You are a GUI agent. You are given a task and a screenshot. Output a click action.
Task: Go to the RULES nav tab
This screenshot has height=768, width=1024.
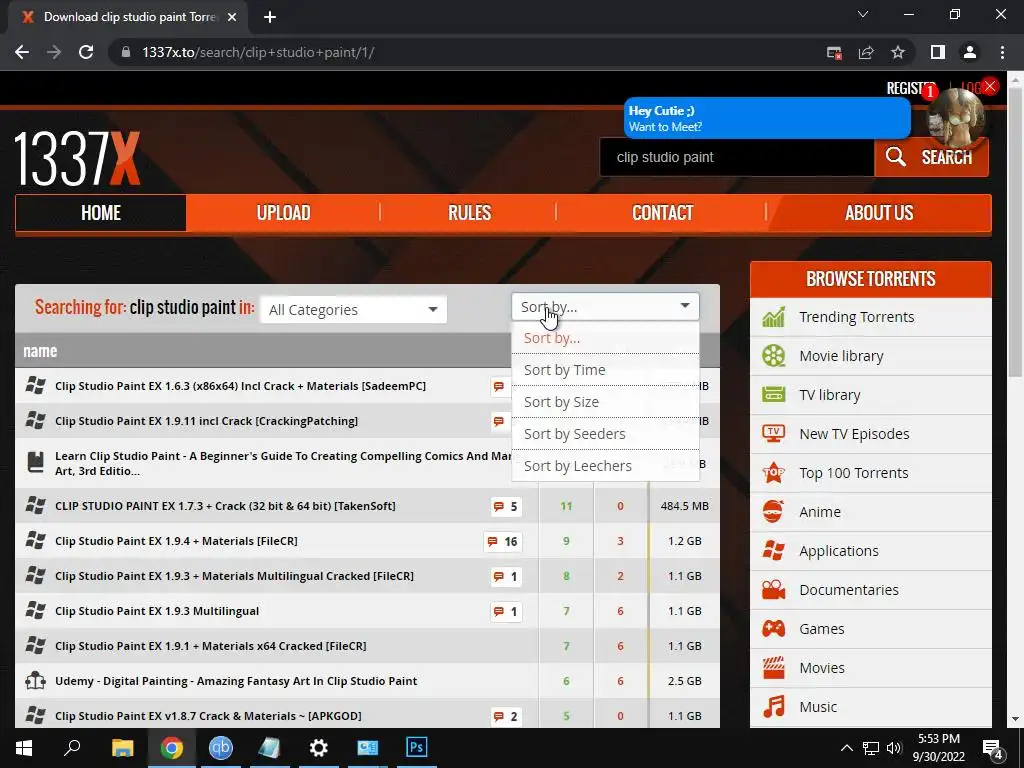pyautogui.click(x=469, y=213)
